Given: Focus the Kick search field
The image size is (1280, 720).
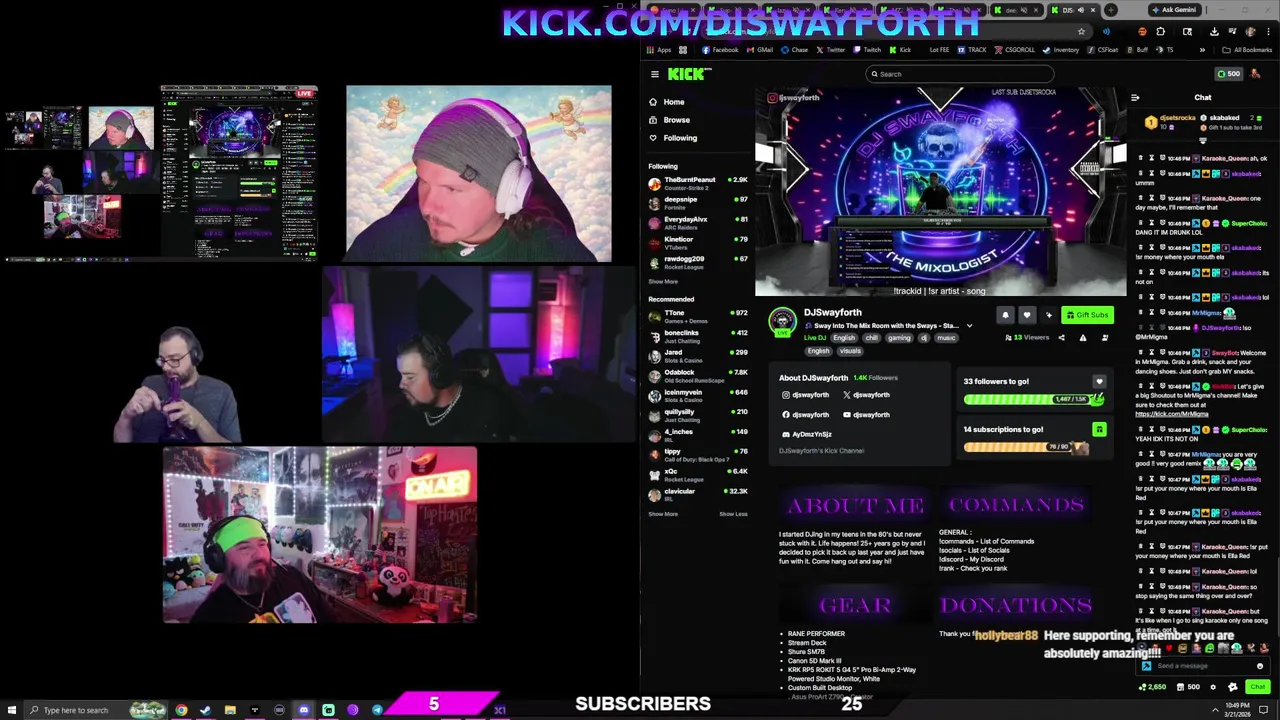Looking at the screenshot, I should click(x=960, y=74).
